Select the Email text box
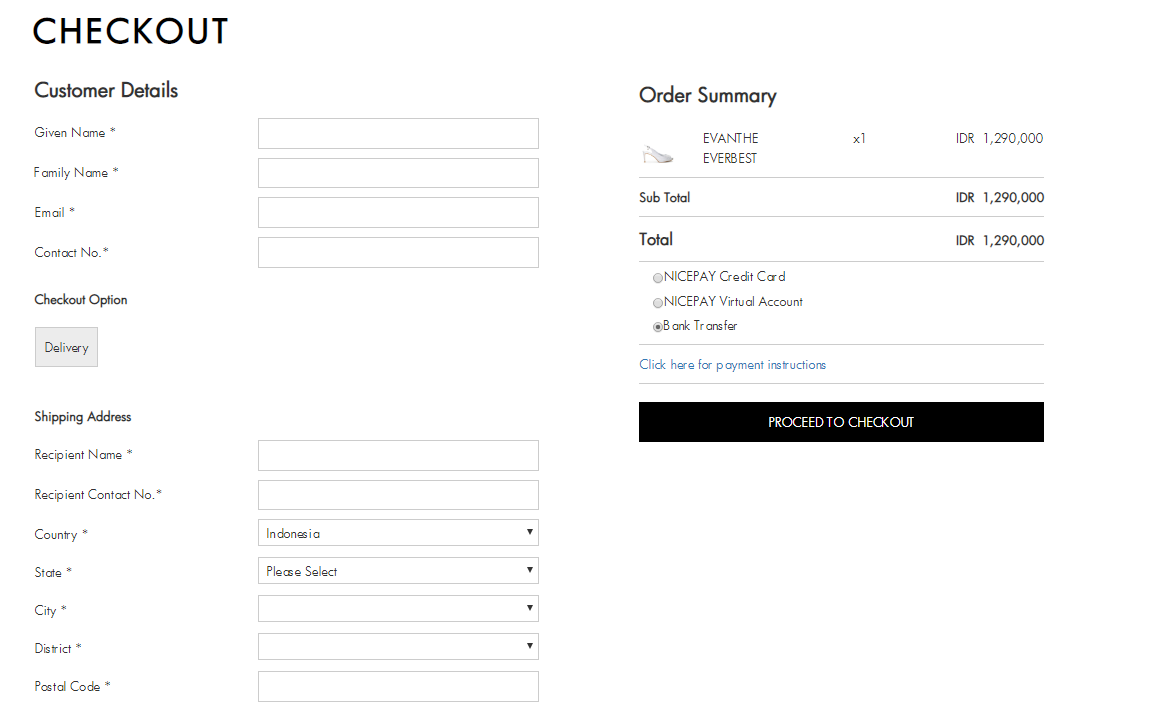1156x706 pixels. (x=398, y=212)
